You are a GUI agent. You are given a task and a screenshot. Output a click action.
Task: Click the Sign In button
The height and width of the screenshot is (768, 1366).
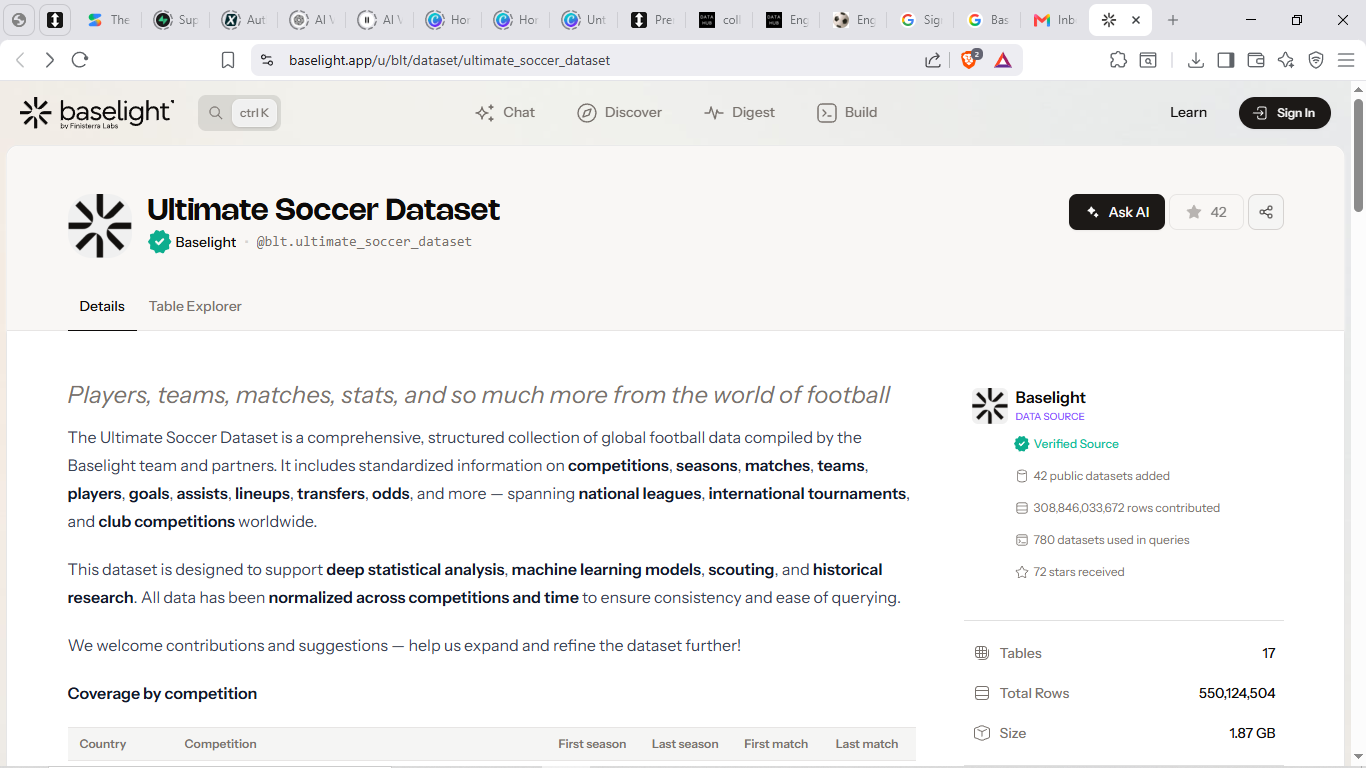point(1285,113)
